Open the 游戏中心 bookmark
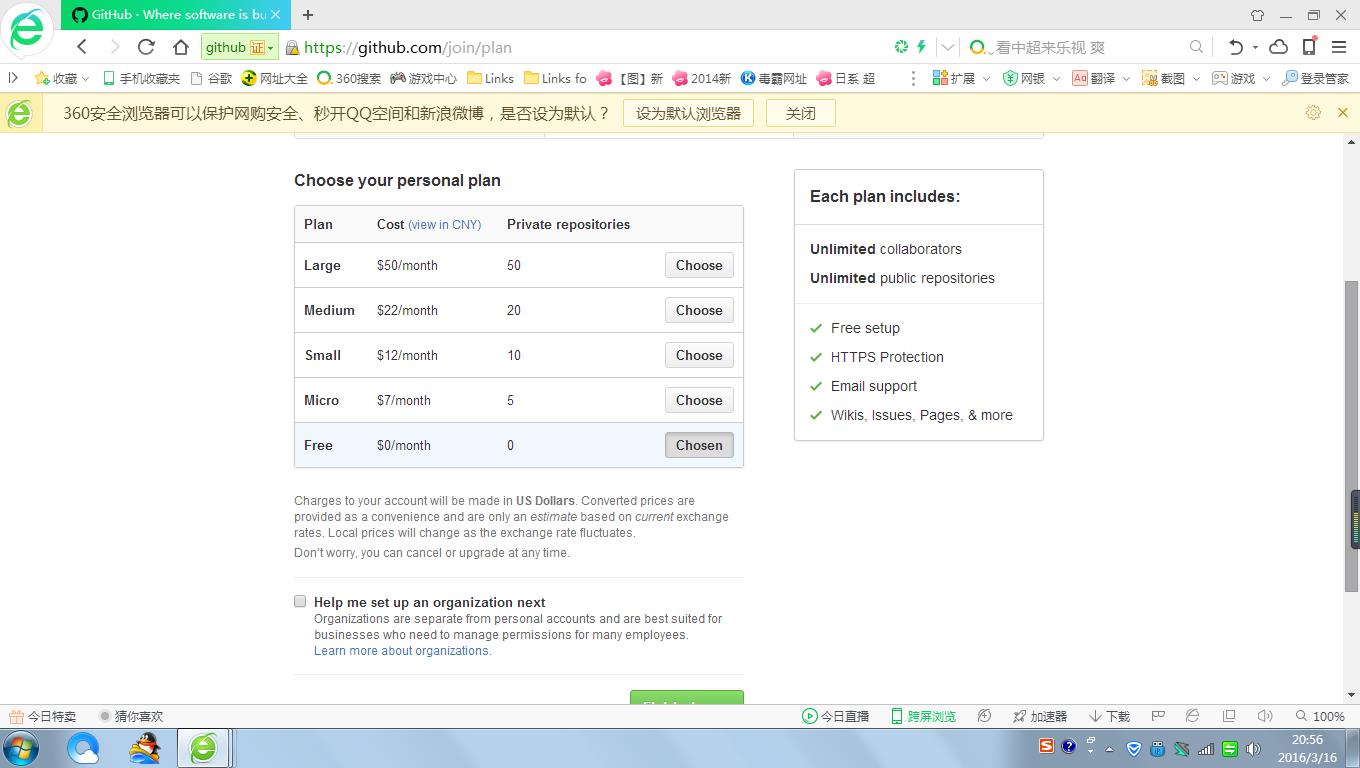Screen dimensions: 1360x768 (424, 78)
